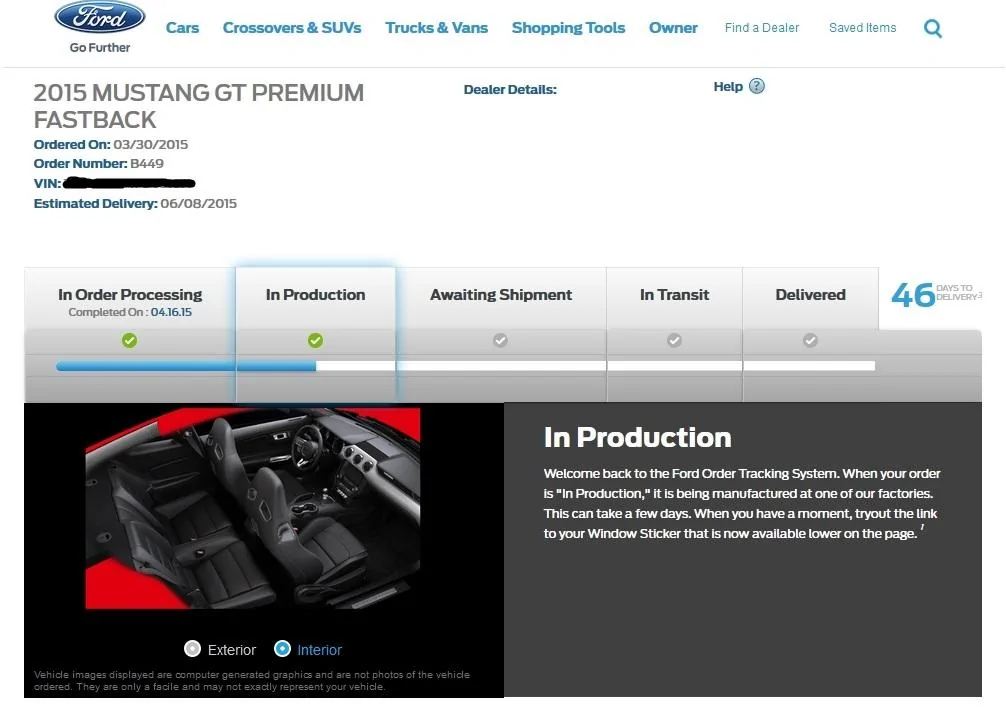Select the Awaiting Shipment tab
The height and width of the screenshot is (723, 1006).
coord(501,299)
